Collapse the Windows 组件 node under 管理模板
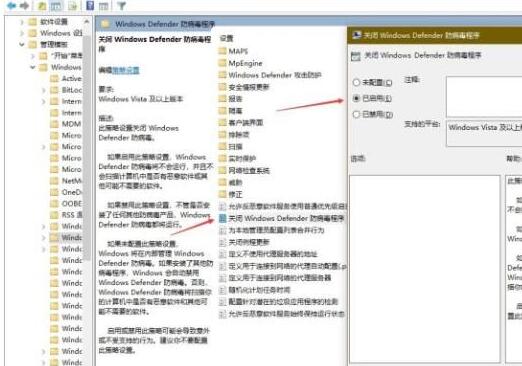The width and height of the screenshot is (522, 366). point(33,67)
